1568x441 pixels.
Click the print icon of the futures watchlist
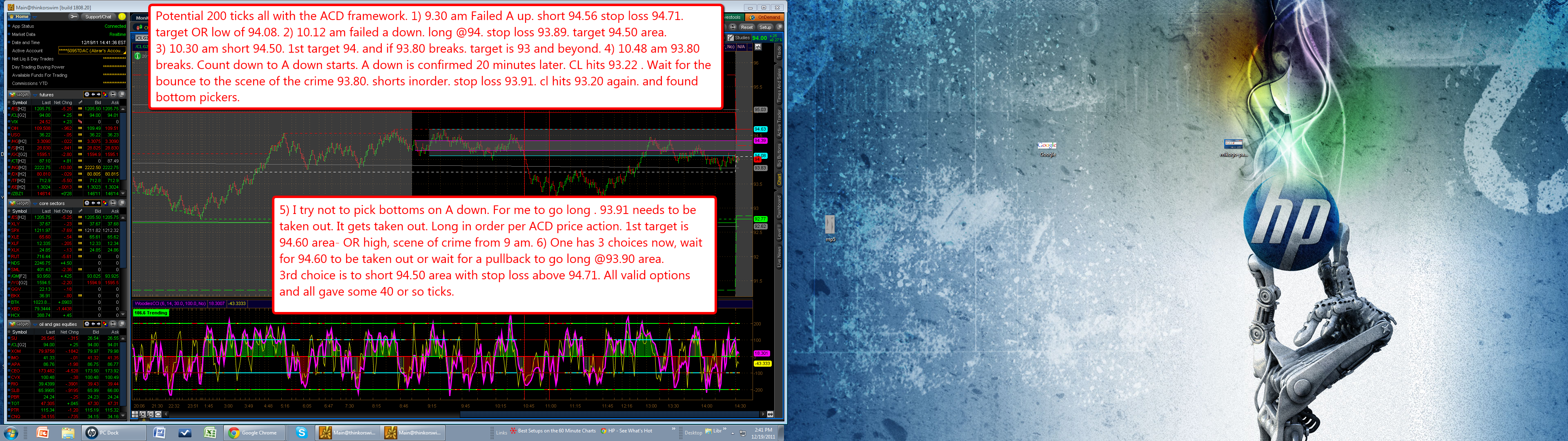coord(113,94)
